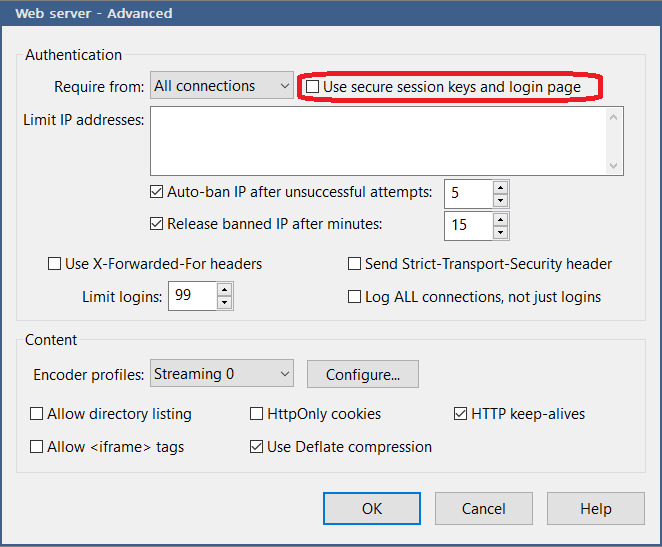This screenshot has height=547, width=662.
Task: Expand the Encoder profiles dropdown
Action: click(221, 375)
